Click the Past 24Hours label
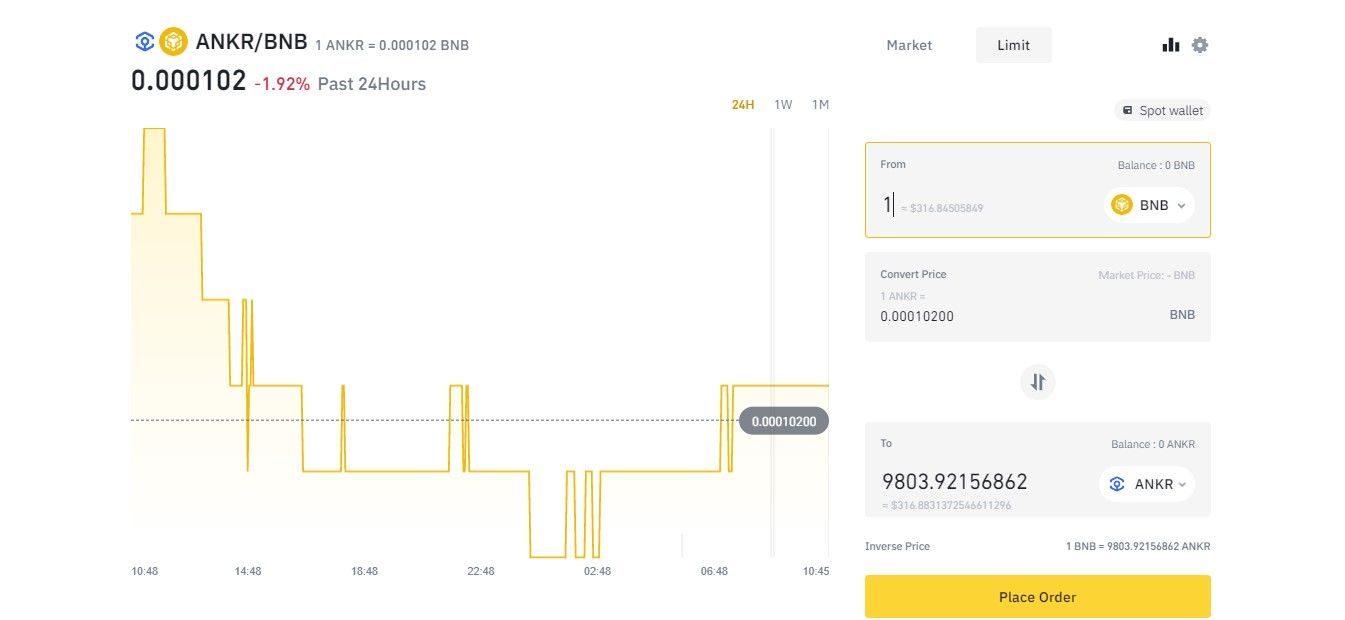Screen dimensions: 1345x620 click(x=372, y=84)
